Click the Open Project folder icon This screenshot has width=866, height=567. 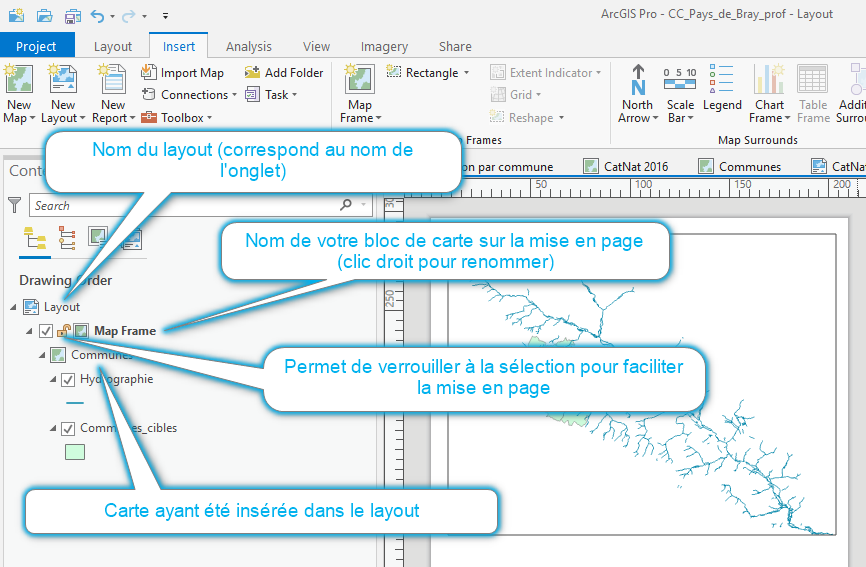coord(45,15)
